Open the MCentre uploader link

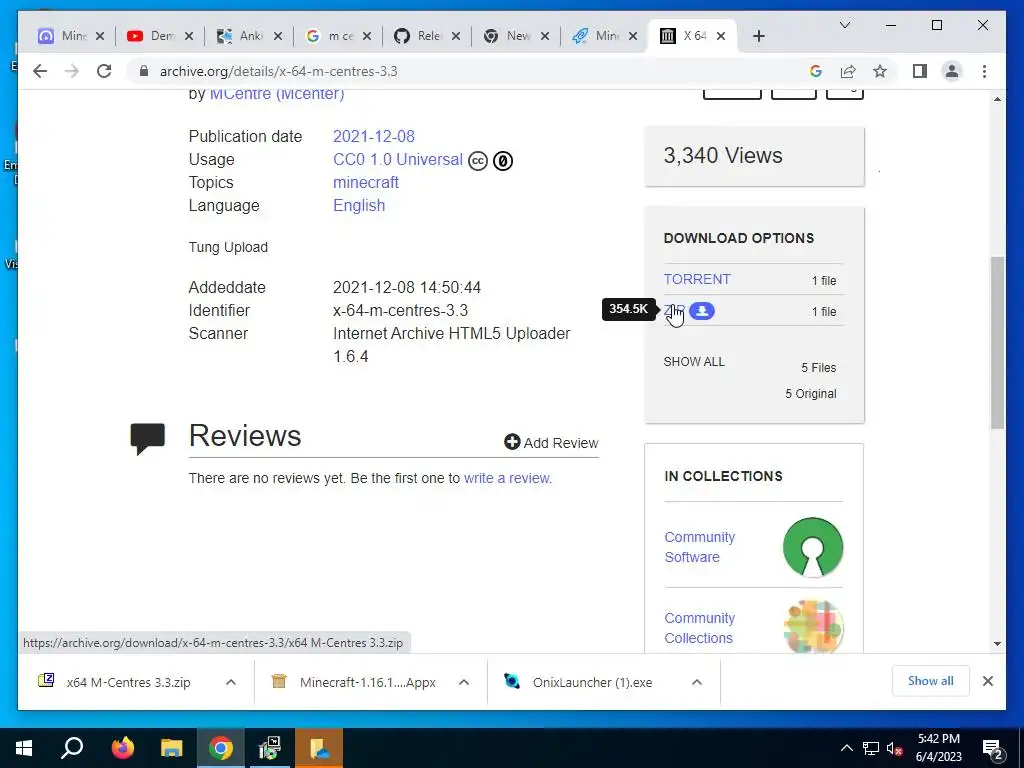coord(277,93)
